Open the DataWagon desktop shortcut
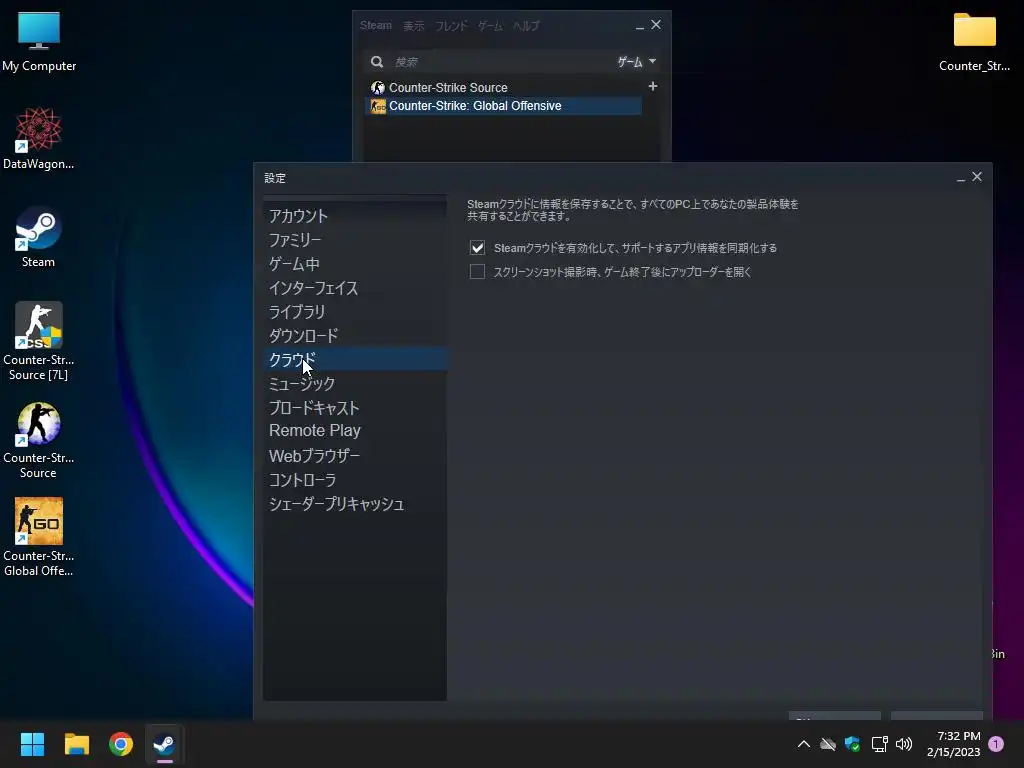This screenshot has width=1024, height=768. point(39,138)
